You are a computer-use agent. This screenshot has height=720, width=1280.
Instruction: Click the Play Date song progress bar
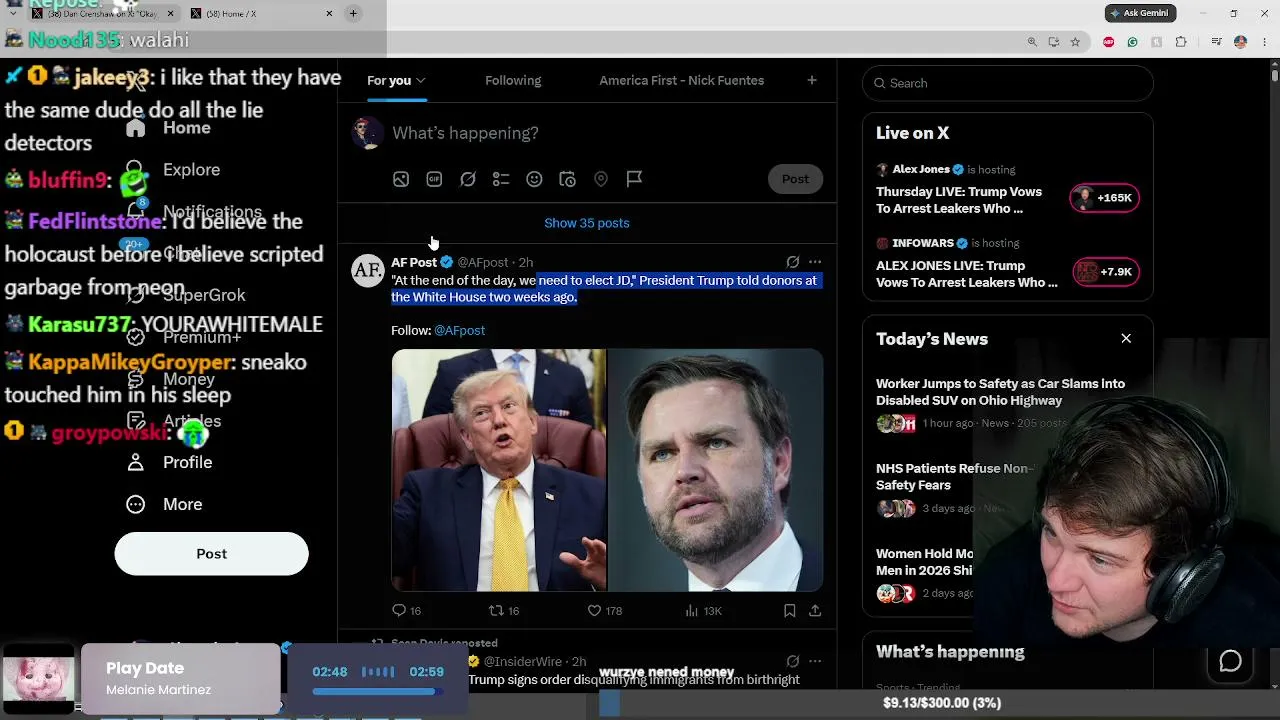click(x=378, y=691)
